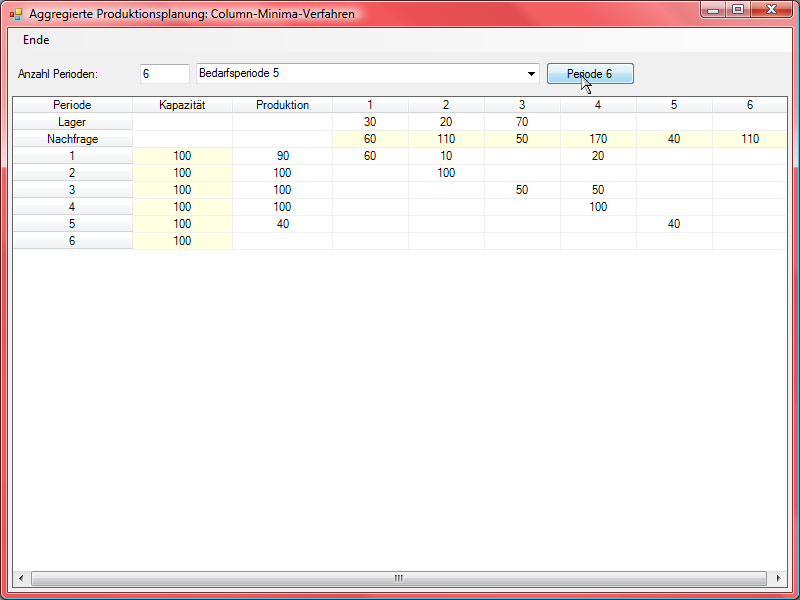
Task: Select the Nachfrage row header
Action: click(72, 139)
